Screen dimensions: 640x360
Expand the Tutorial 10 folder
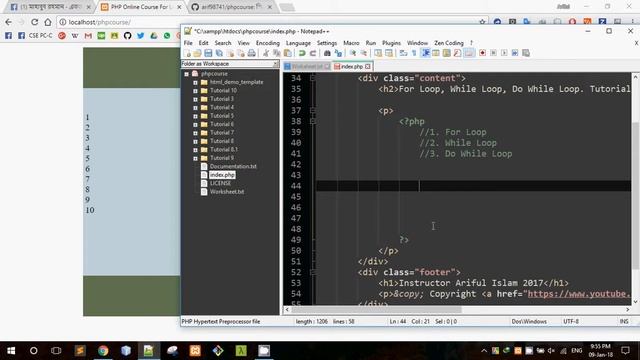[195, 91]
